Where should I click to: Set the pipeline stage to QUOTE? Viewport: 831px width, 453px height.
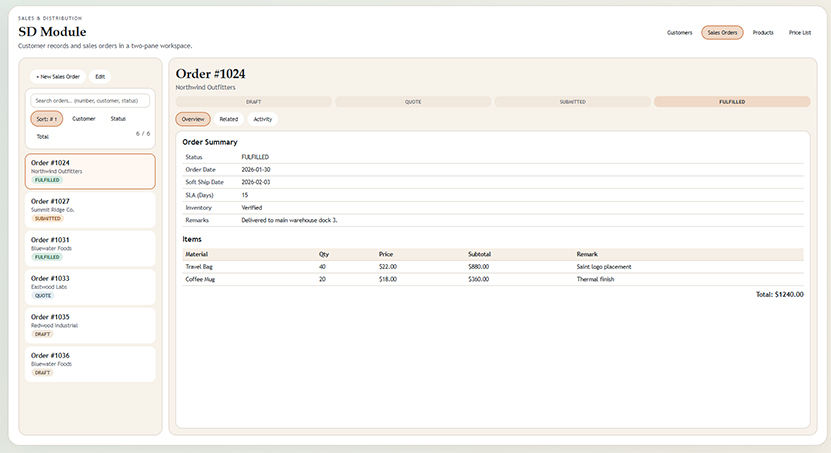(413, 102)
